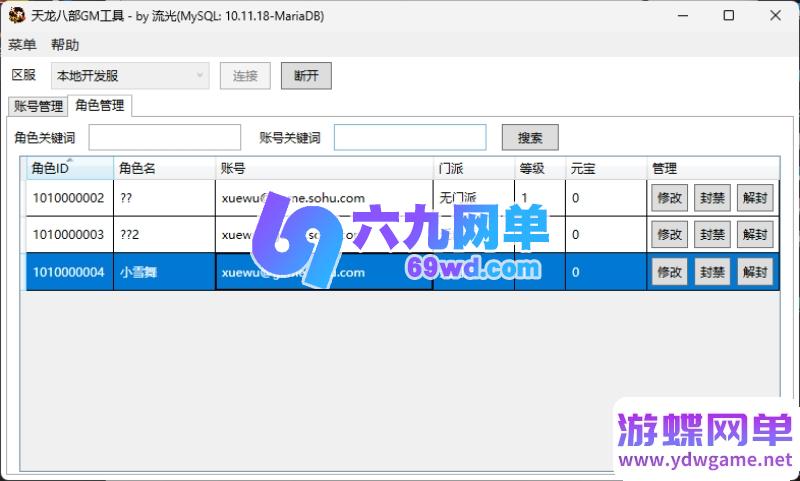This screenshot has width=800, height=481.
Task: Click 封禁 for character 1010000003
Action: pos(712,235)
